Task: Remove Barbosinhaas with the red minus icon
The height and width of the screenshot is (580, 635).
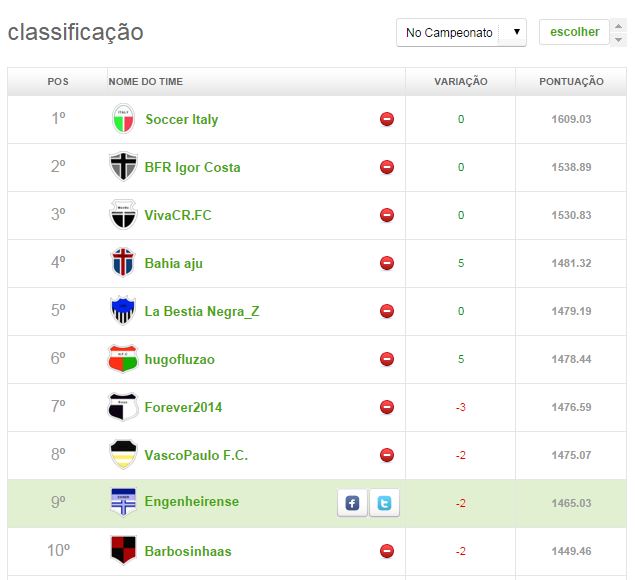Action: pyautogui.click(x=387, y=551)
